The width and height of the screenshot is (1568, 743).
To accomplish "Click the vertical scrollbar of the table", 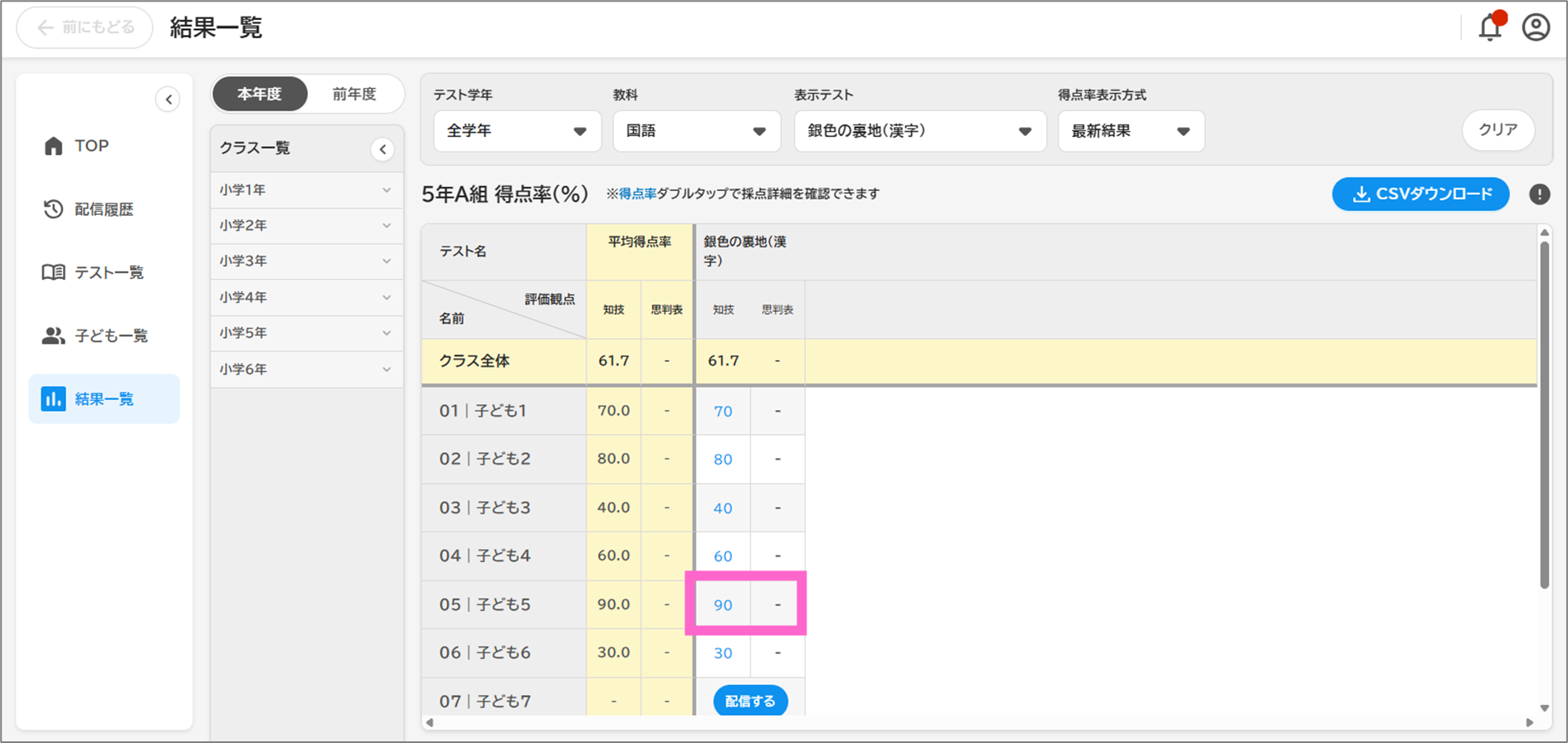I will pyautogui.click(x=1544, y=415).
